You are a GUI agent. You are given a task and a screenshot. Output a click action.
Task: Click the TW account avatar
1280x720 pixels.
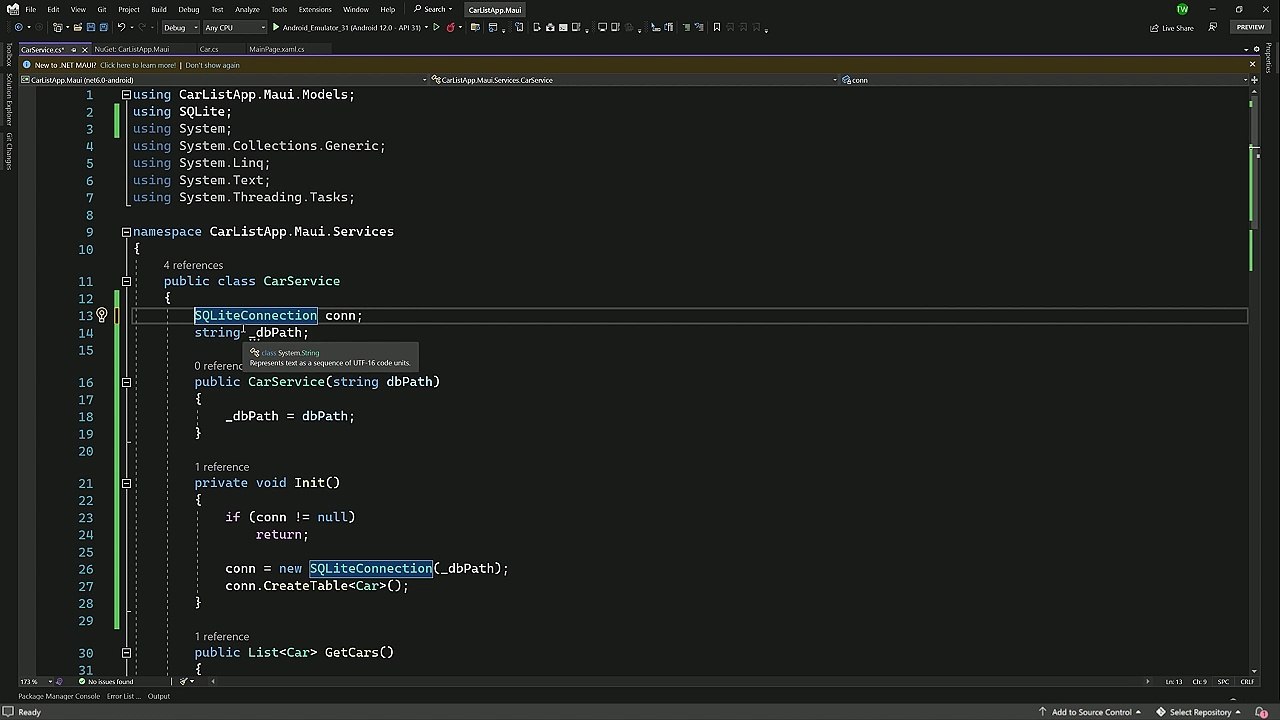click(1182, 9)
